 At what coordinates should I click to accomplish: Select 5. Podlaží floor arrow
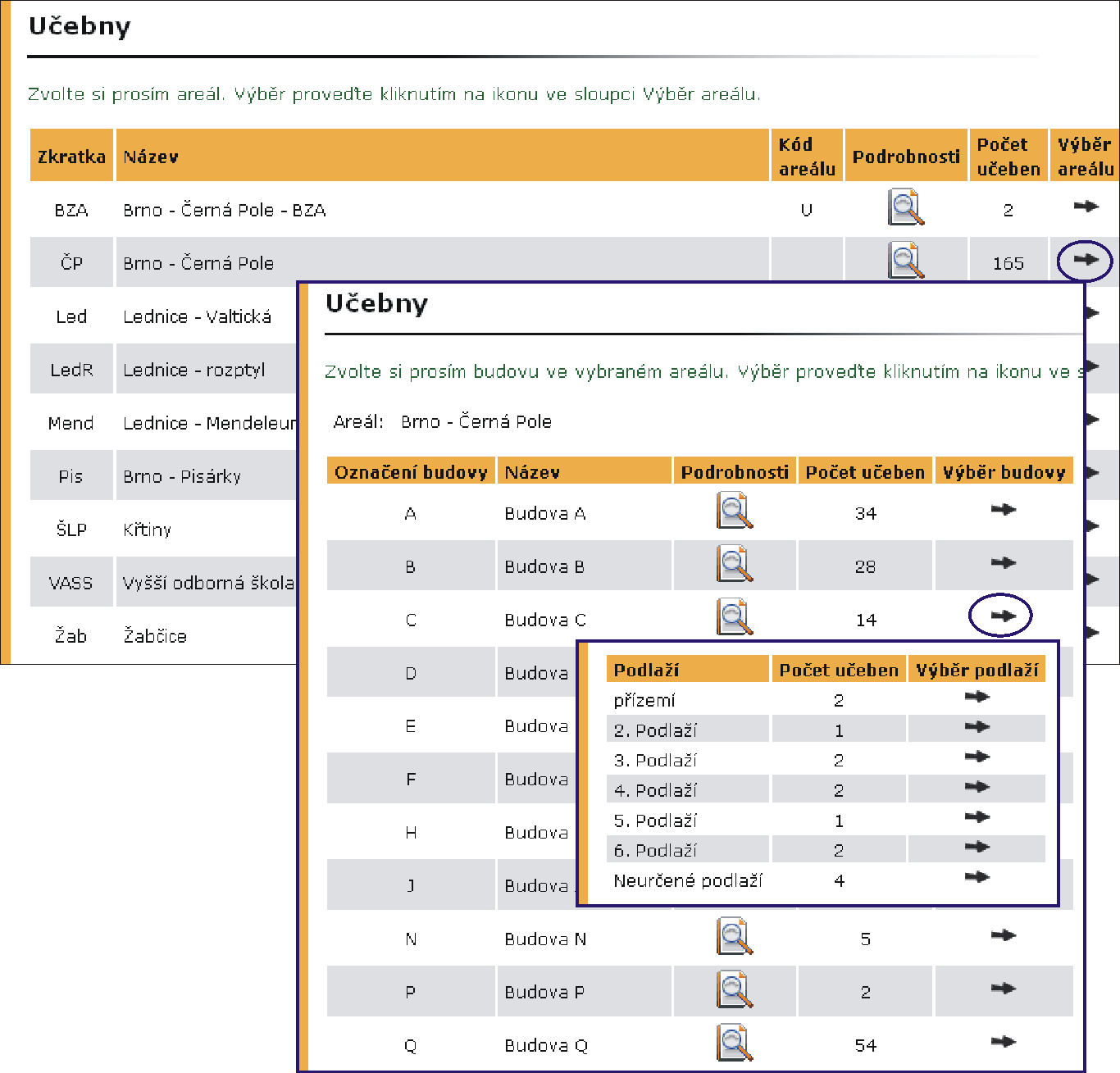pyautogui.click(x=977, y=817)
